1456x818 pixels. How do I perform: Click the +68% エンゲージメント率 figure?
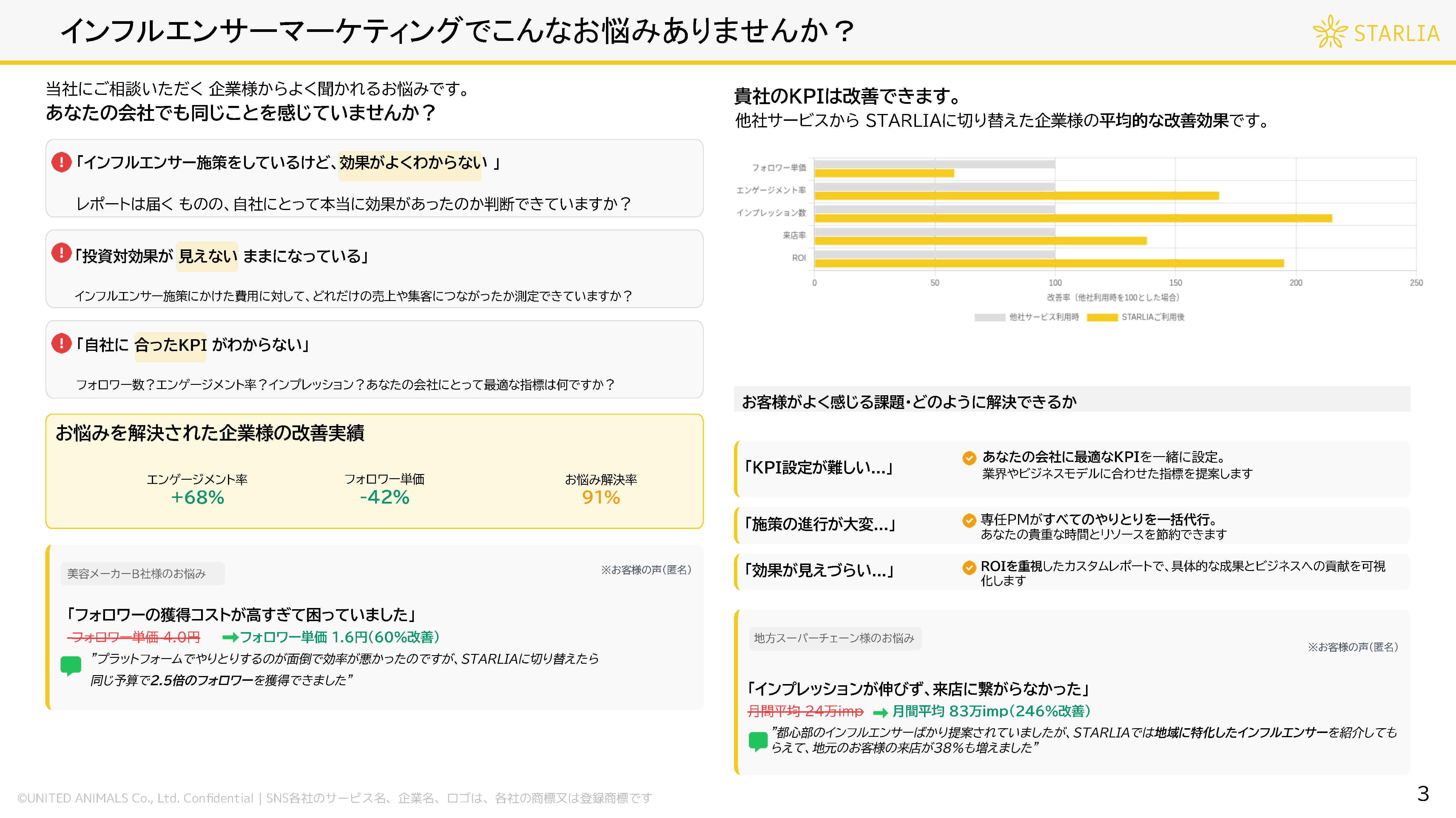(197, 498)
